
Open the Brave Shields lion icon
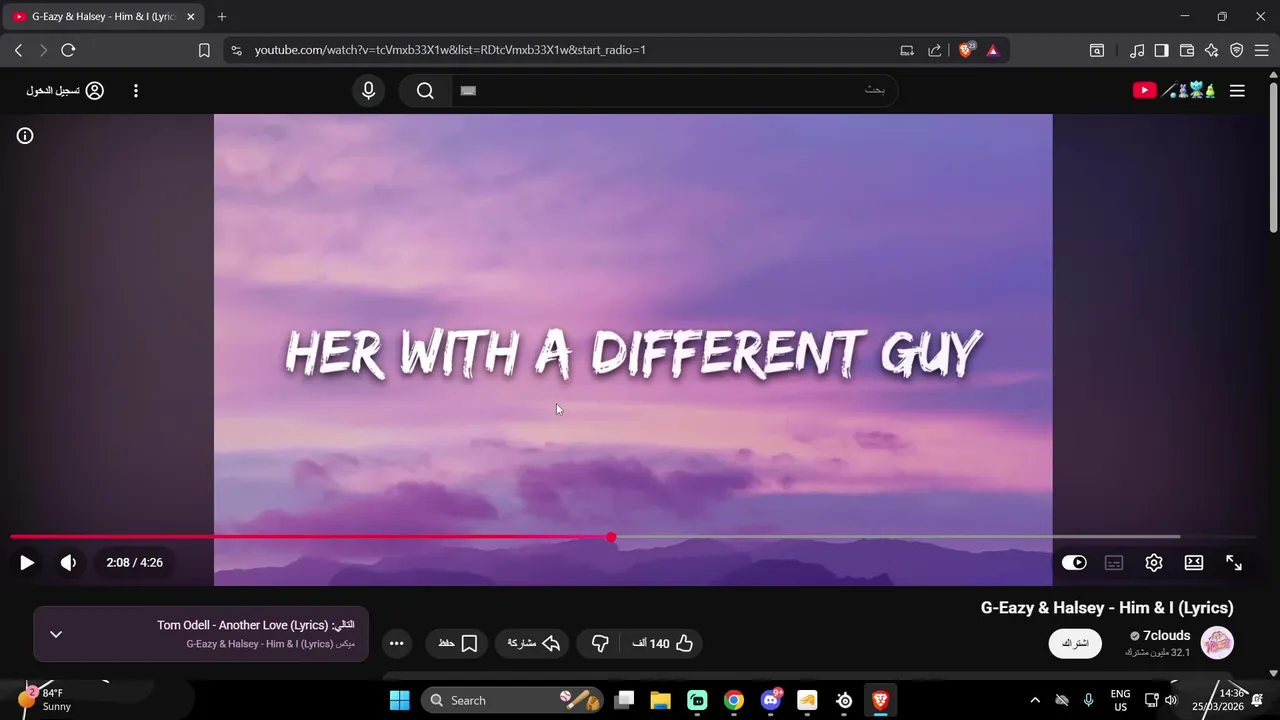pyautogui.click(x=966, y=50)
